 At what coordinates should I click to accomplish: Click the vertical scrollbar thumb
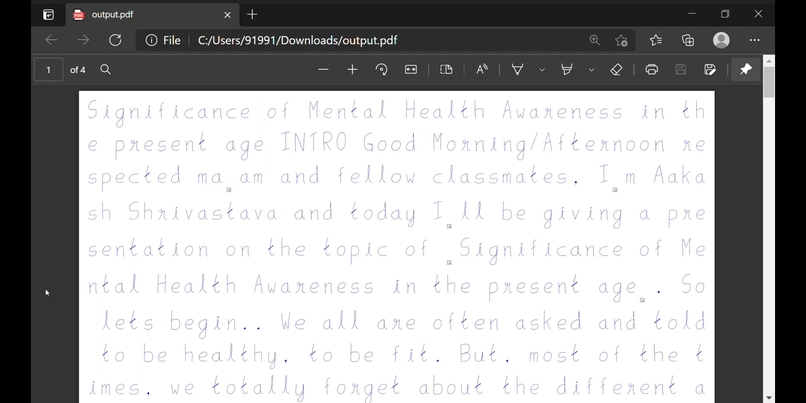(768, 81)
